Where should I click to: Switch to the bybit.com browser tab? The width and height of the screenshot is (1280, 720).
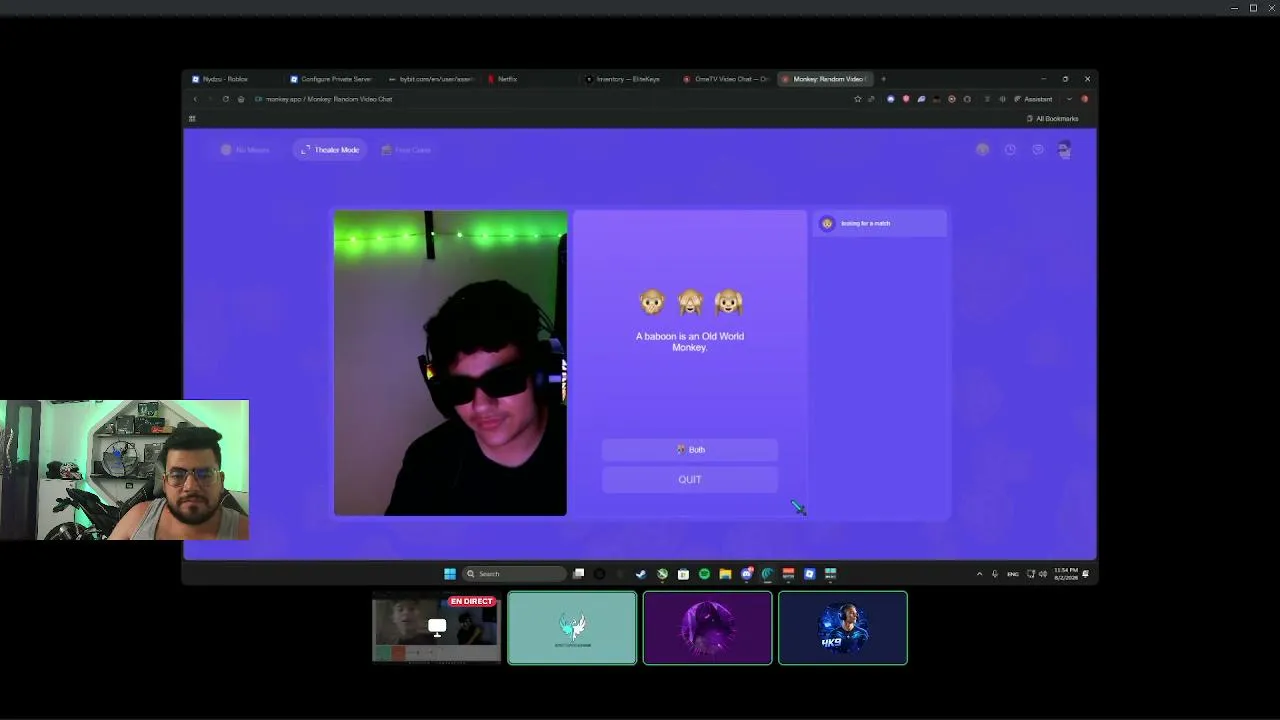click(434, 79)
